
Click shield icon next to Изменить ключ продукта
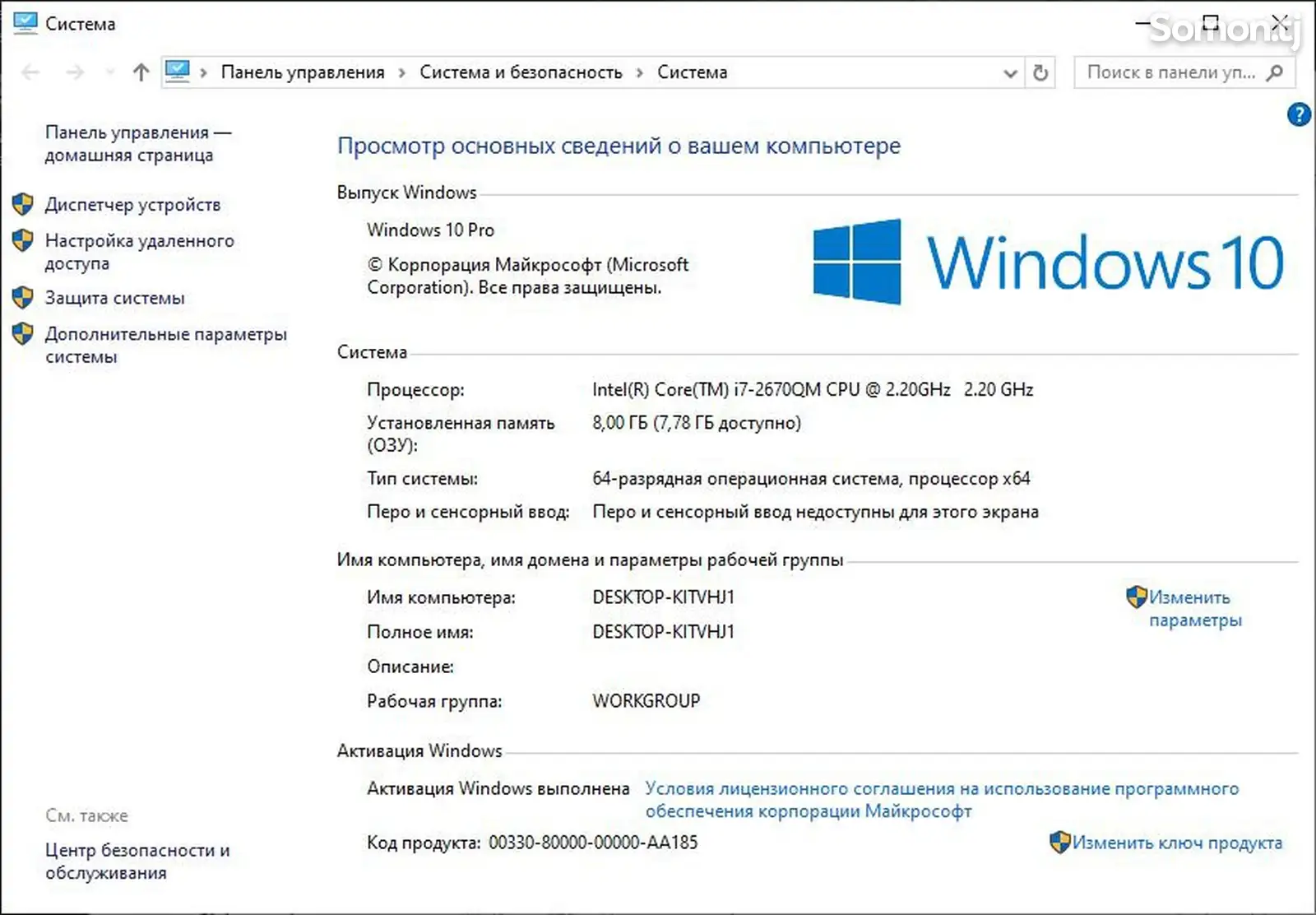click(x=1060, y=842)
